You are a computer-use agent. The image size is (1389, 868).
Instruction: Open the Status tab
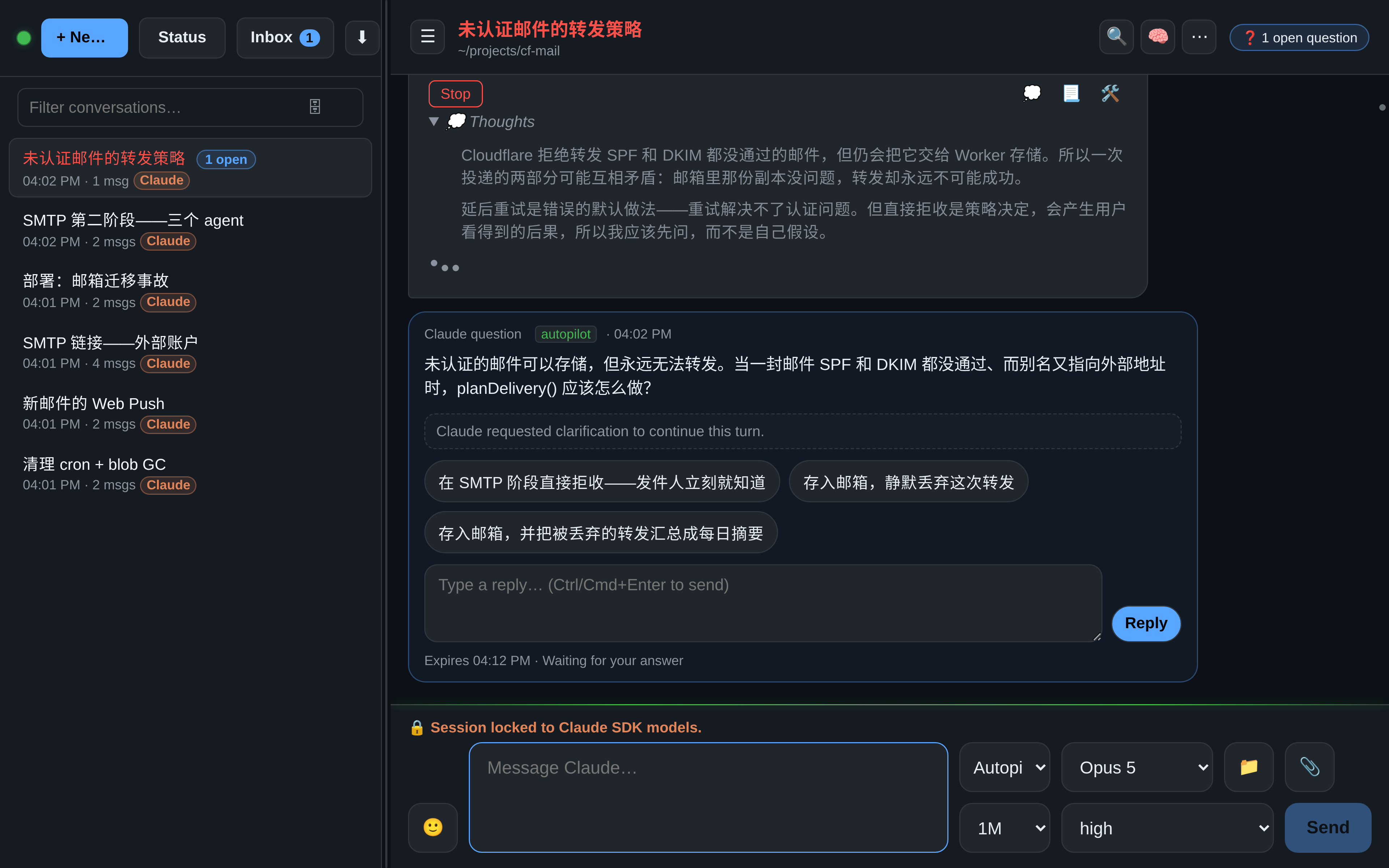tap(182, 38)
